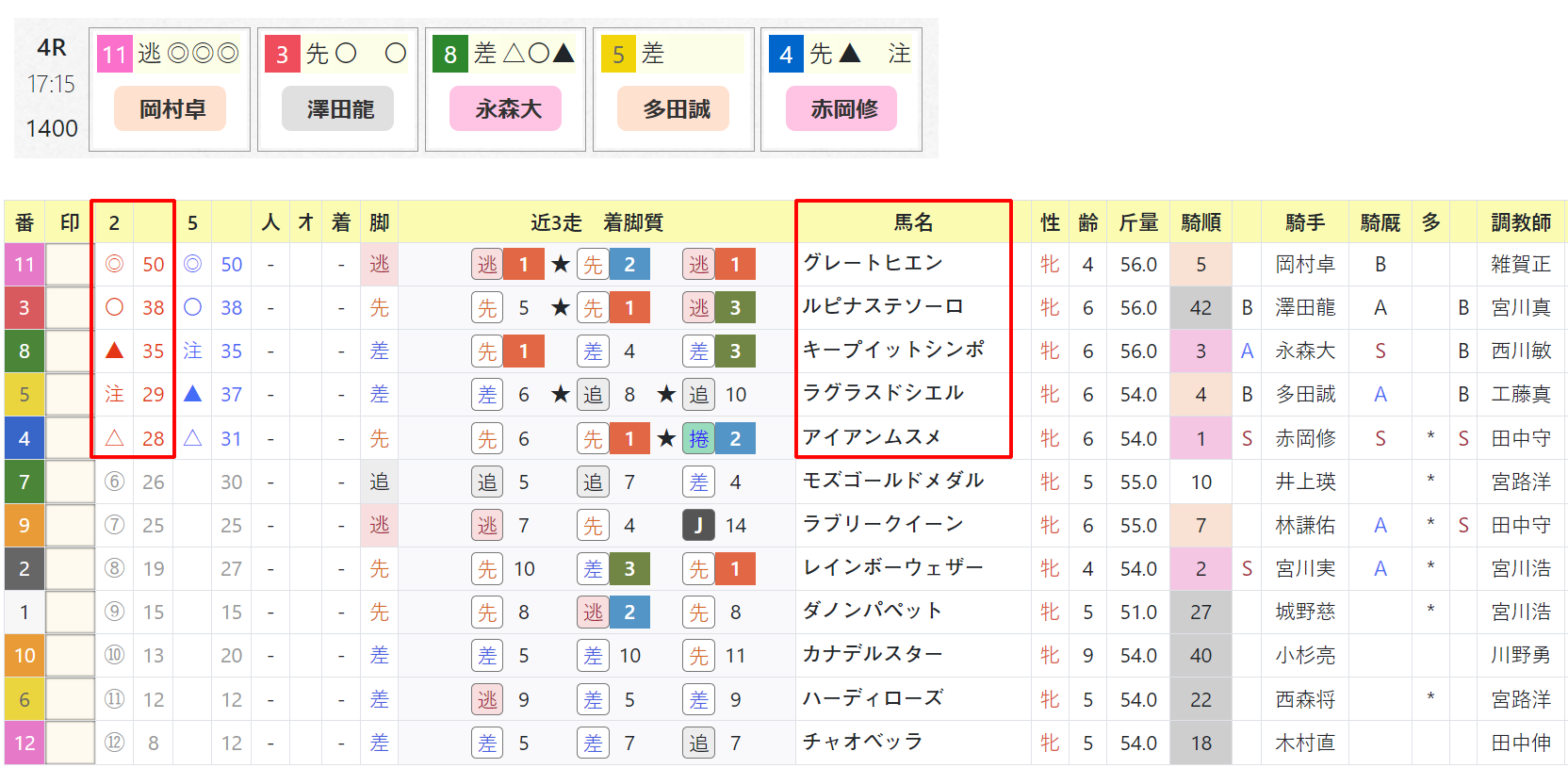Click the red double-circle mark in horse 11's row
Screen dimensions: 1568x768
click(x=114, y=264)
